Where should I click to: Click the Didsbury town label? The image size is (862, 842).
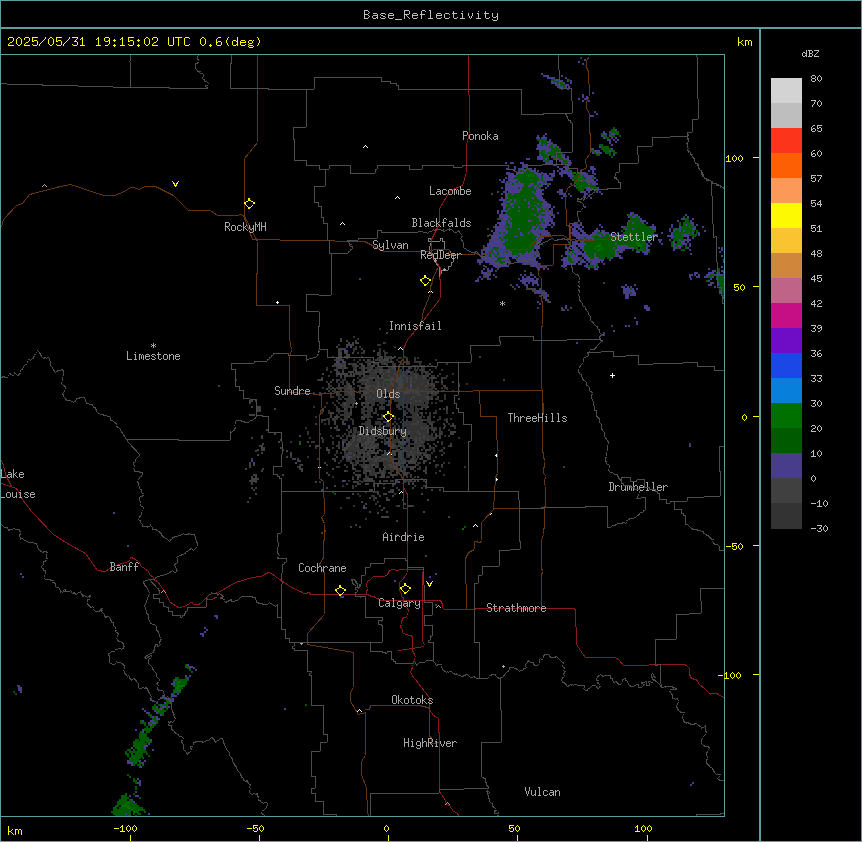(383, 431)
